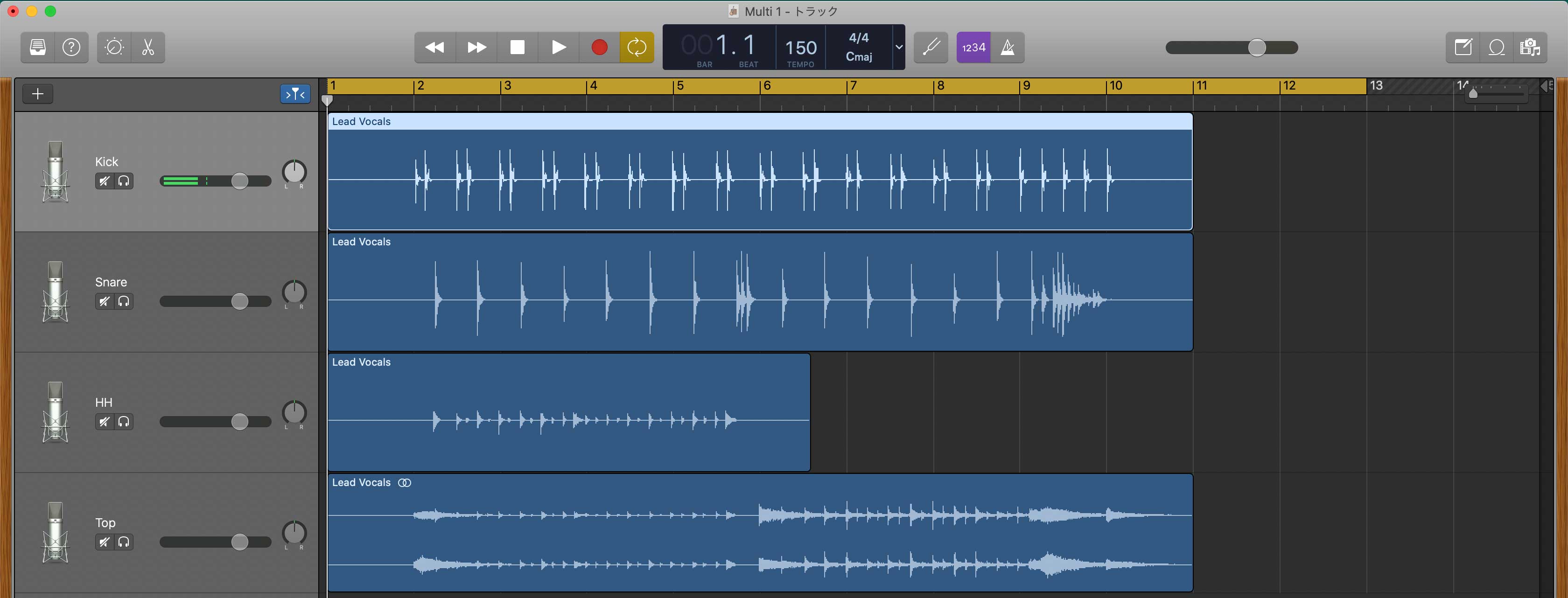Click bar 5 on the ruler
This screenshot has width=1568, height=598.
tap(680, 86)
